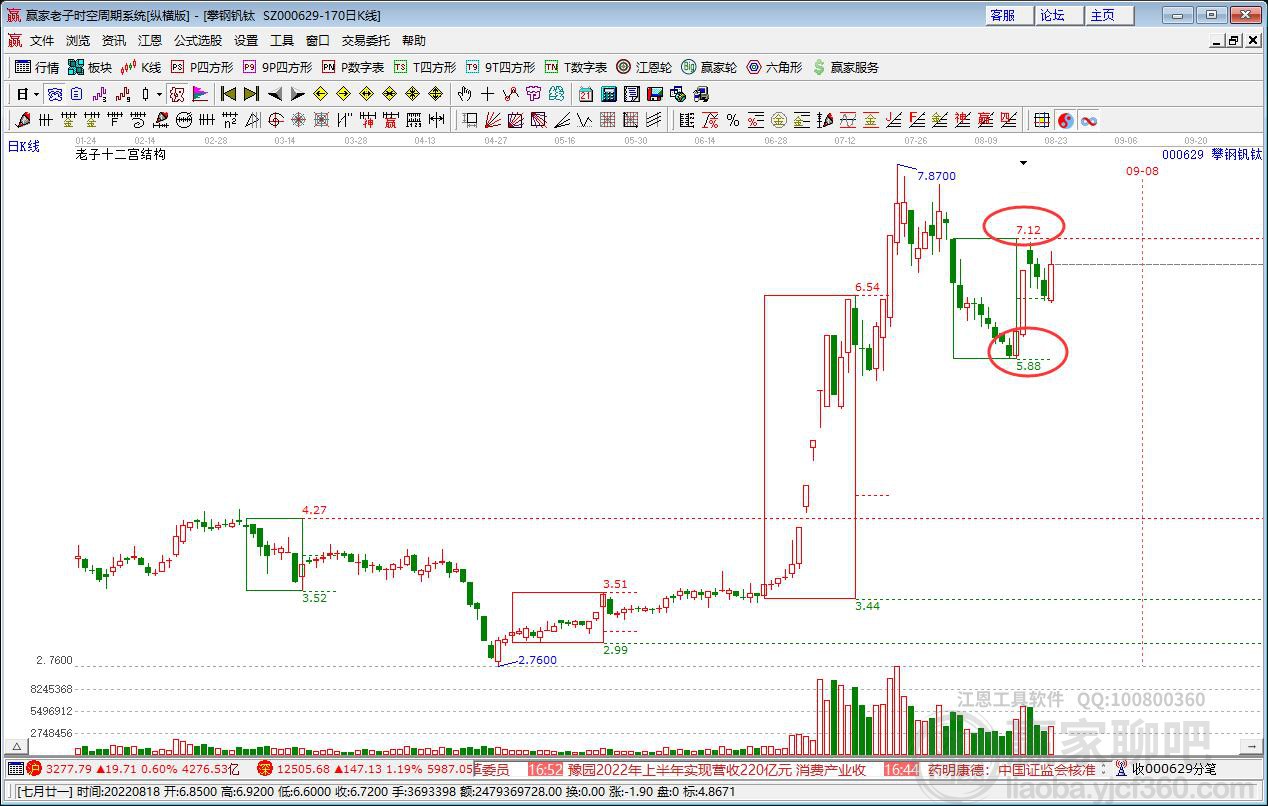Select the hand pan tool

[464, 94]
